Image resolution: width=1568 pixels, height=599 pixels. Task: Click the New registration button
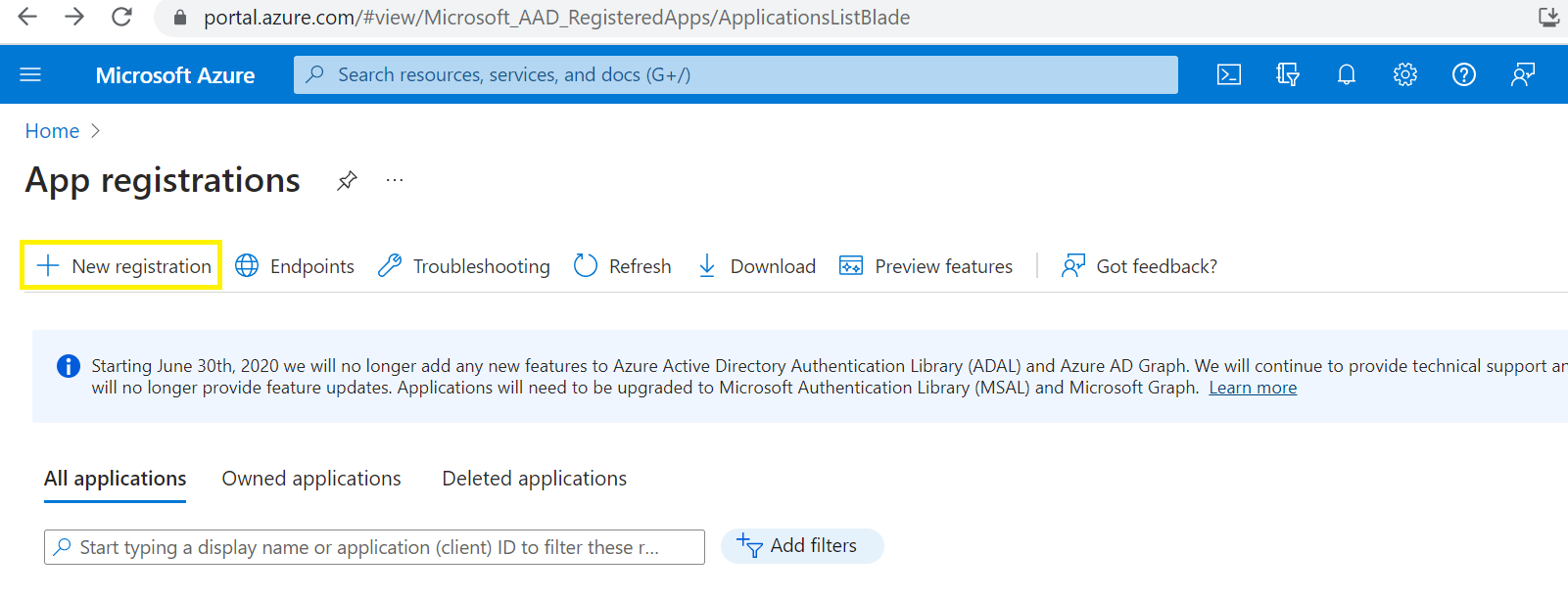pos(121,265)
